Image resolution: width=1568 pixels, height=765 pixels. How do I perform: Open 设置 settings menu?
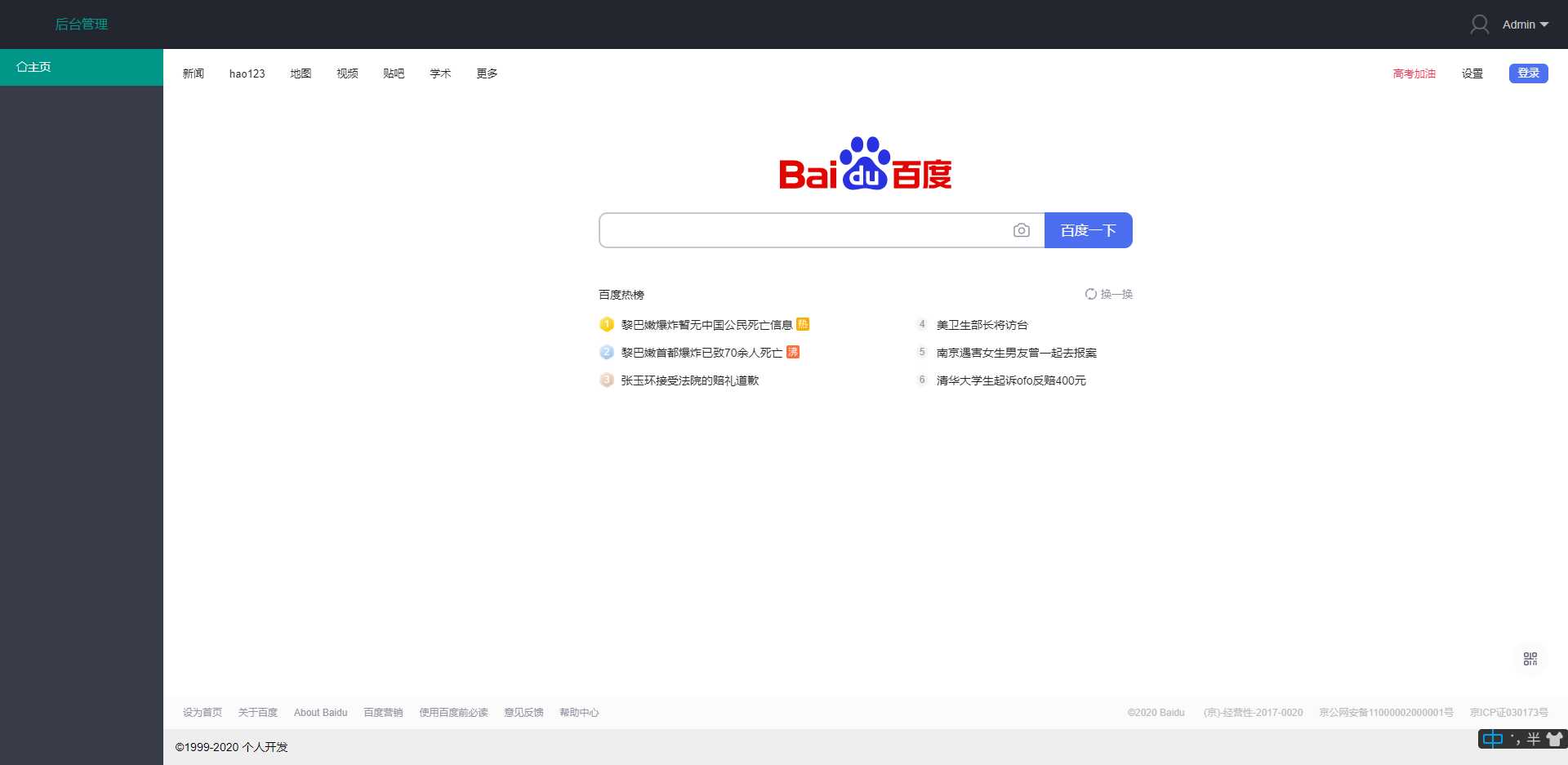tap(1472, 73)
